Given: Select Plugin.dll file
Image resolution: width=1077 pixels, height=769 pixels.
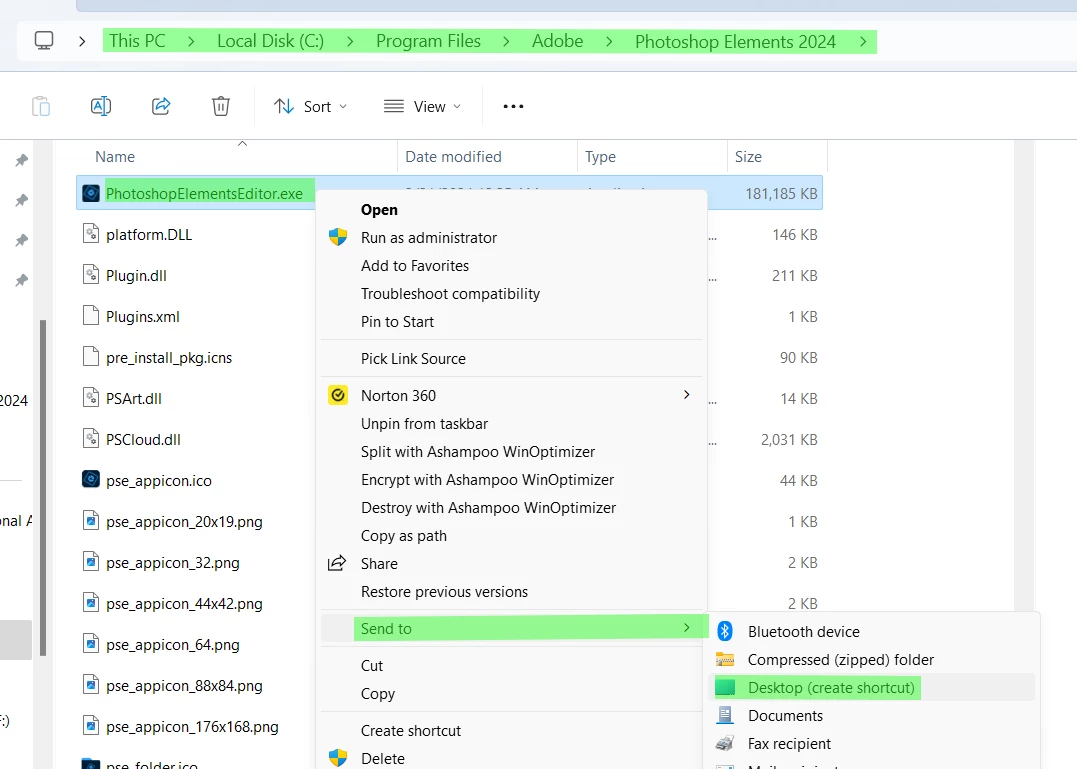Looking at the screenshot, I should click(x=136, y=276).
